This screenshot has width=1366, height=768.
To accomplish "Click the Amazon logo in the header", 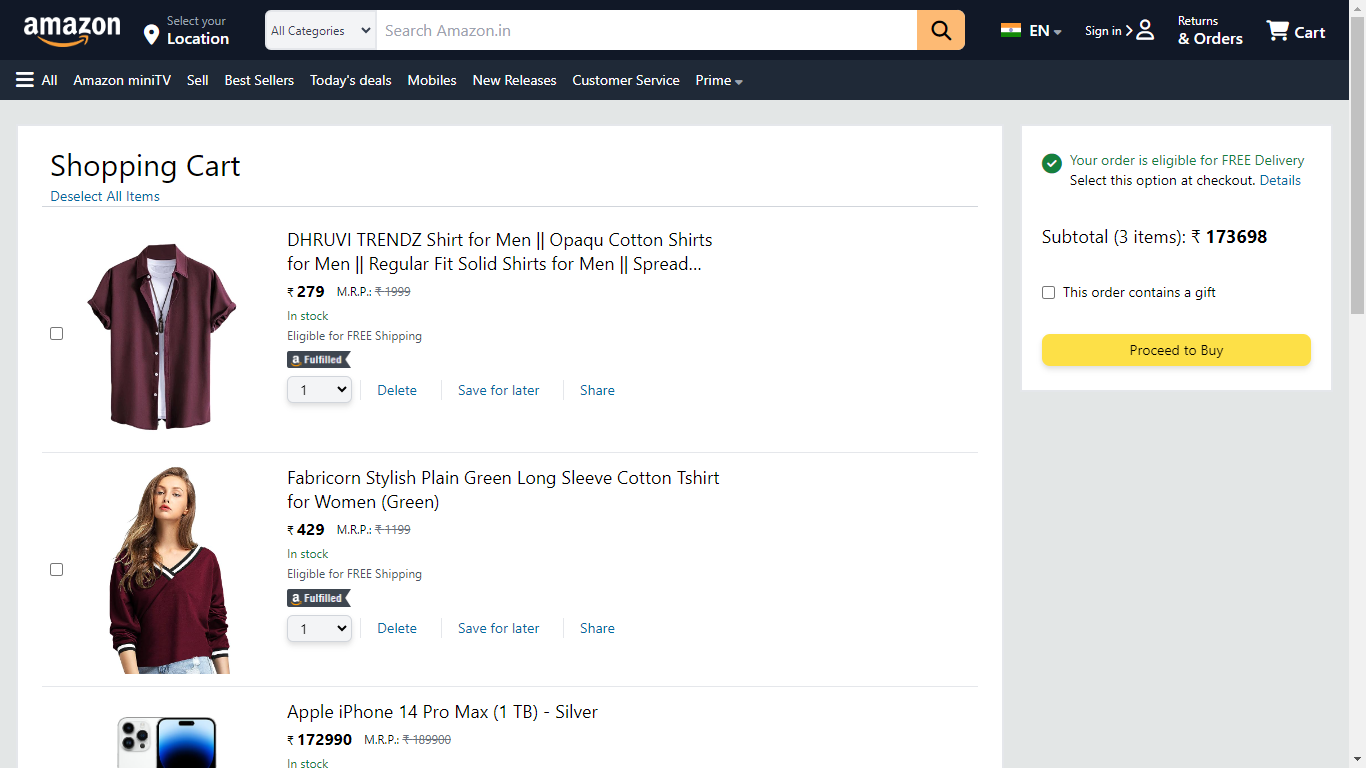I will click(72, 31).
